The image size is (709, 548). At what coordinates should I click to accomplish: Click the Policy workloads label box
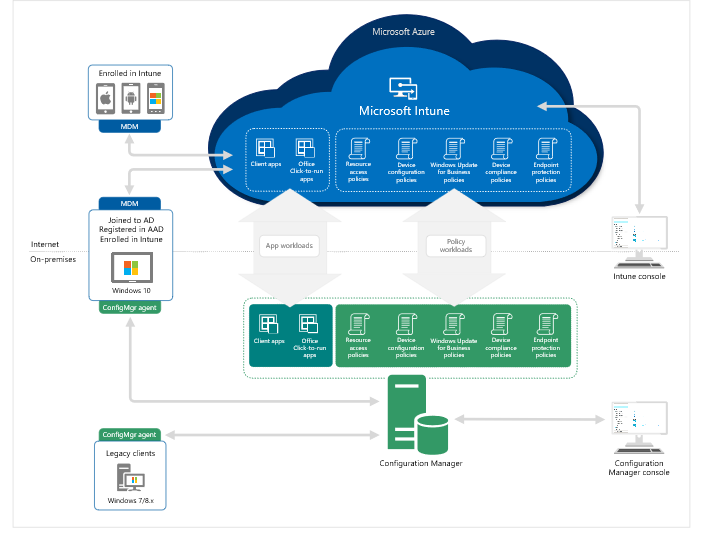[456, 246]
